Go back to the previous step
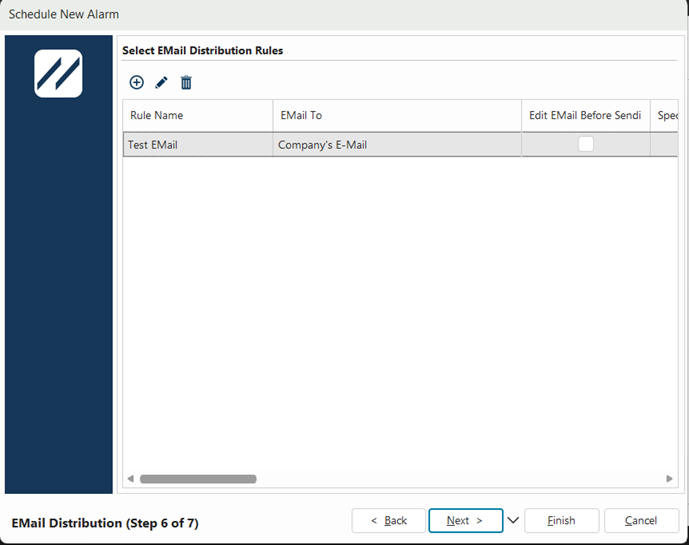This screenshot has height=545, width=689. click(389, 520)
